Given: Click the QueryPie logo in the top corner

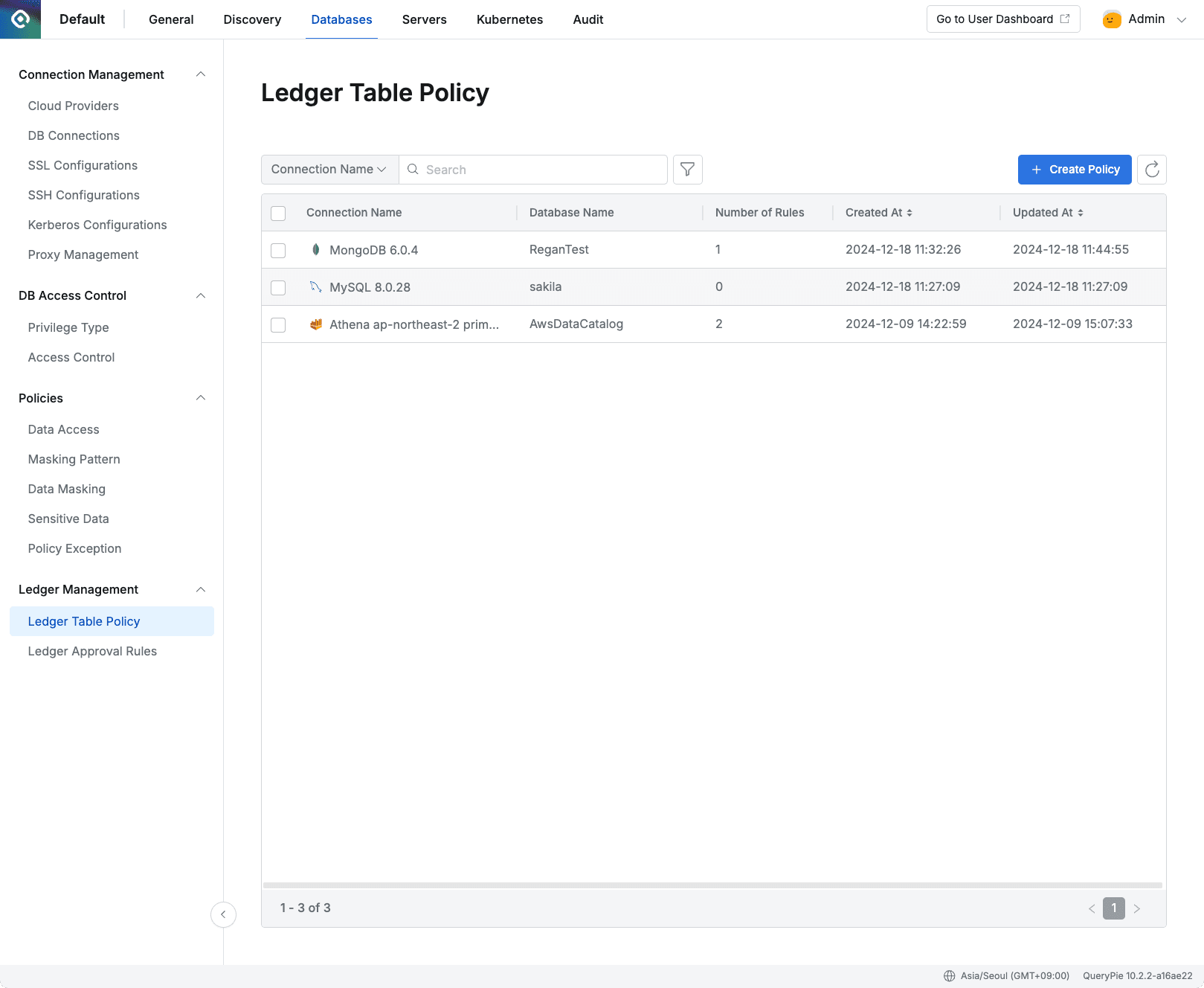Looking at the screenshot, I should click(x=19, y=19).
